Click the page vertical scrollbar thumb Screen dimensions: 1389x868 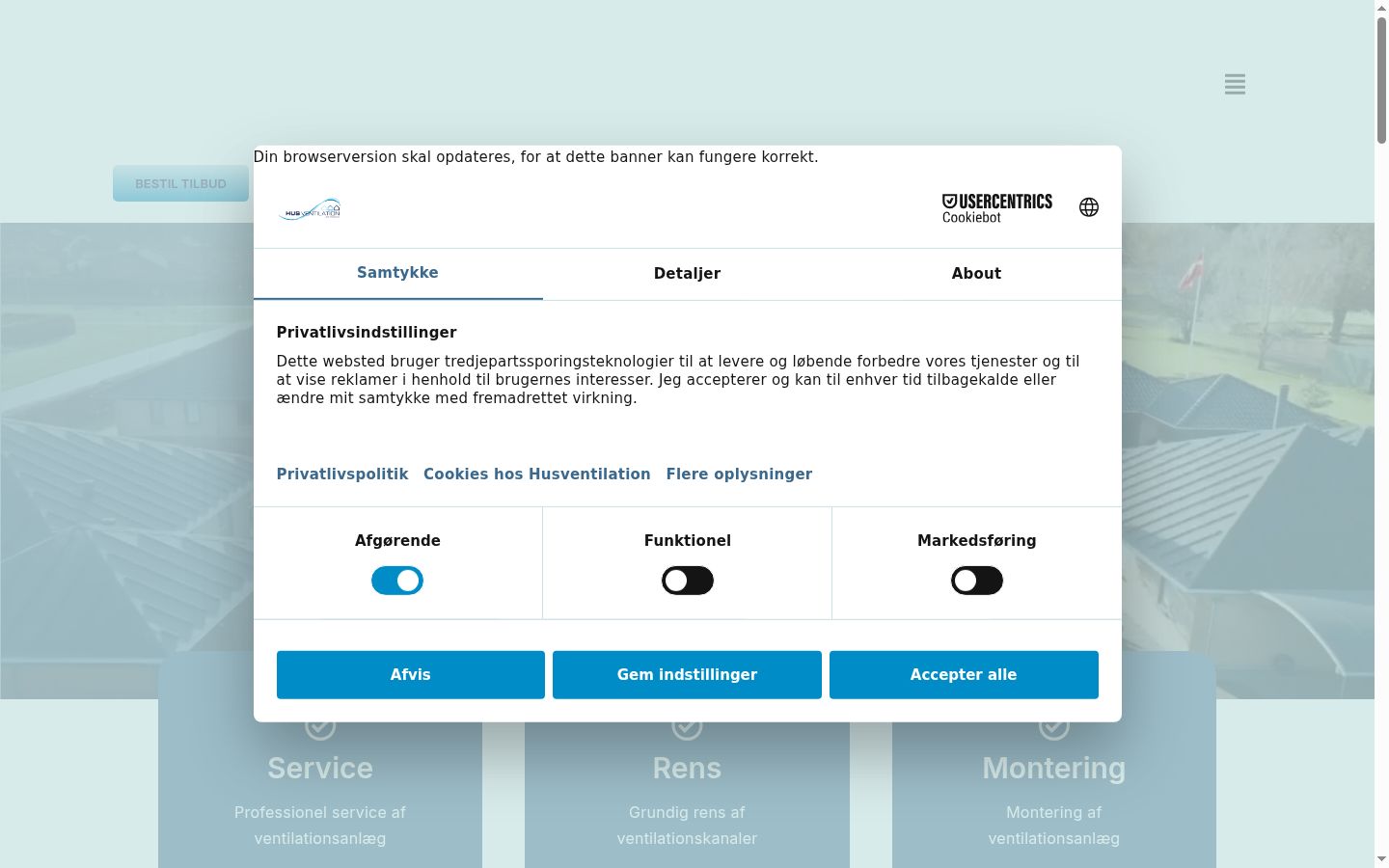pos(1381,81)
